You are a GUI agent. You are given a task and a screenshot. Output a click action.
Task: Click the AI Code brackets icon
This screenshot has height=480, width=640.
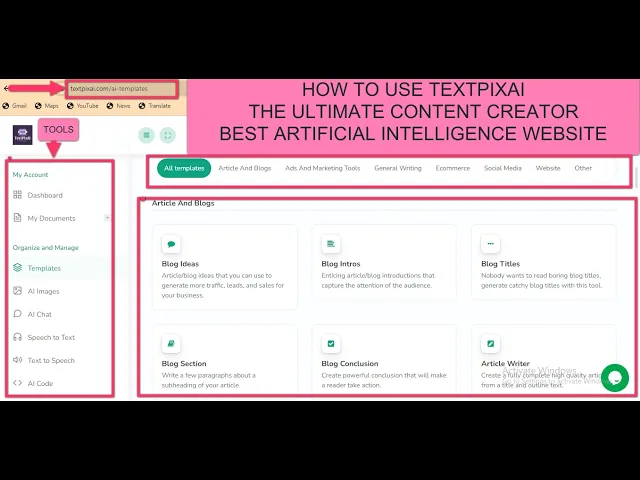[18, 383]
